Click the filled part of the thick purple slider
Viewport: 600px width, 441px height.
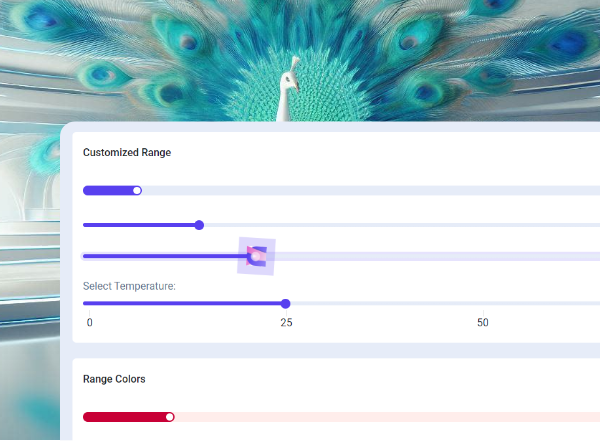coord(108,190)
